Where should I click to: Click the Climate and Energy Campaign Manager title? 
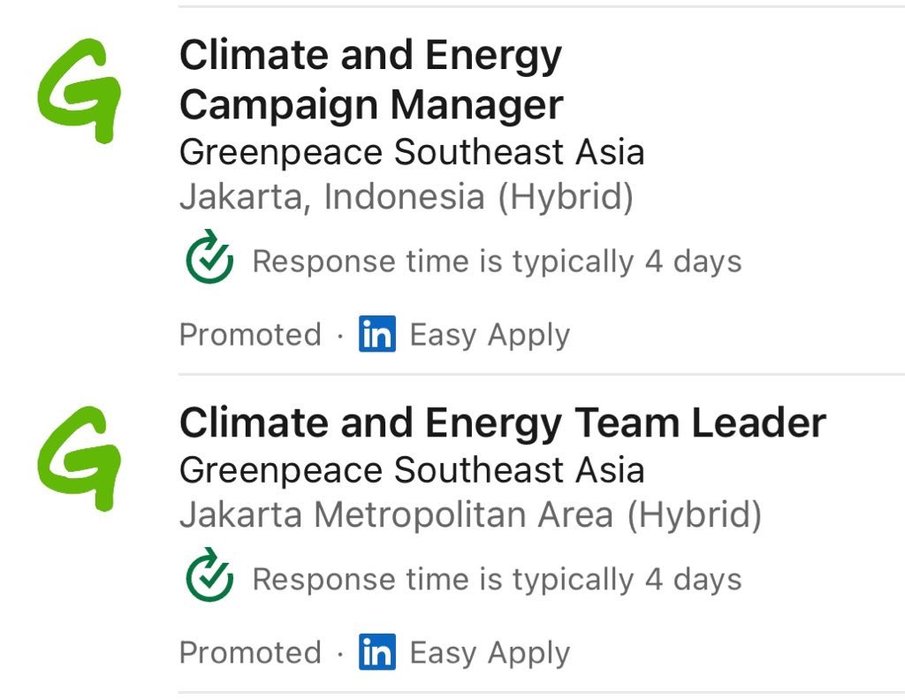pos(371,80)
